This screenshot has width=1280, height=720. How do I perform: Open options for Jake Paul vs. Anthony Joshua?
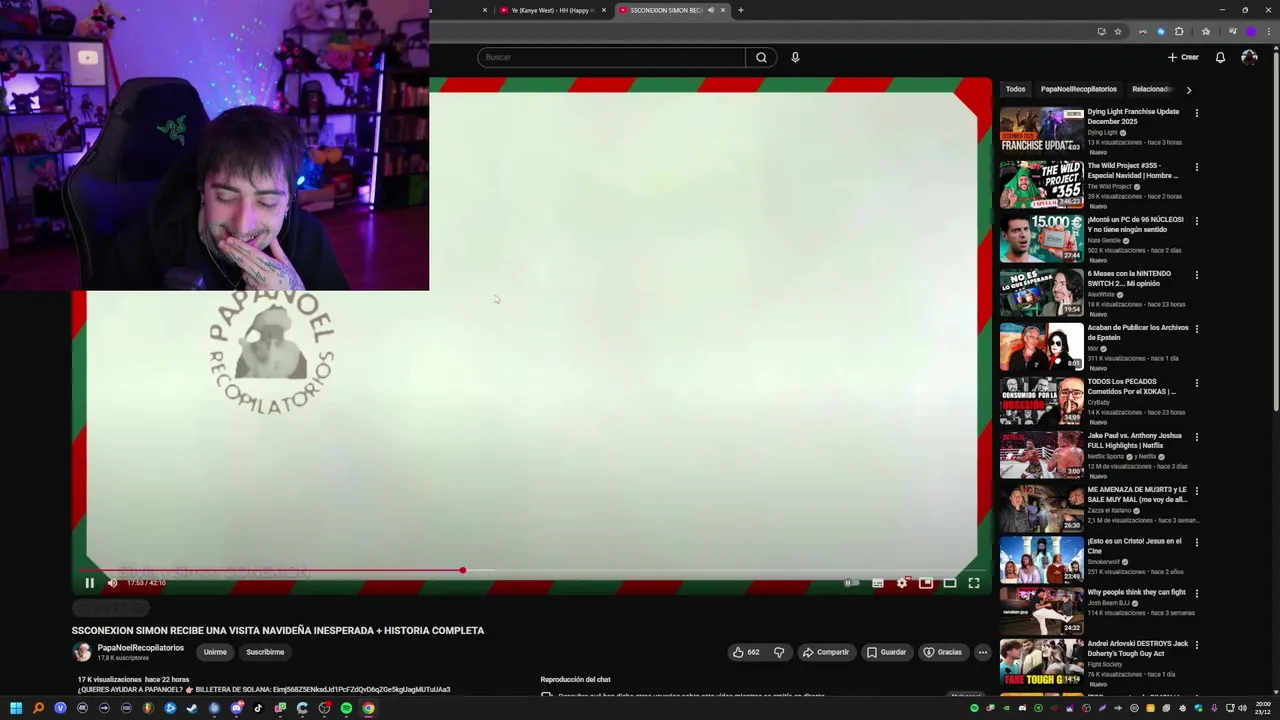click(x=1196, y=437)
